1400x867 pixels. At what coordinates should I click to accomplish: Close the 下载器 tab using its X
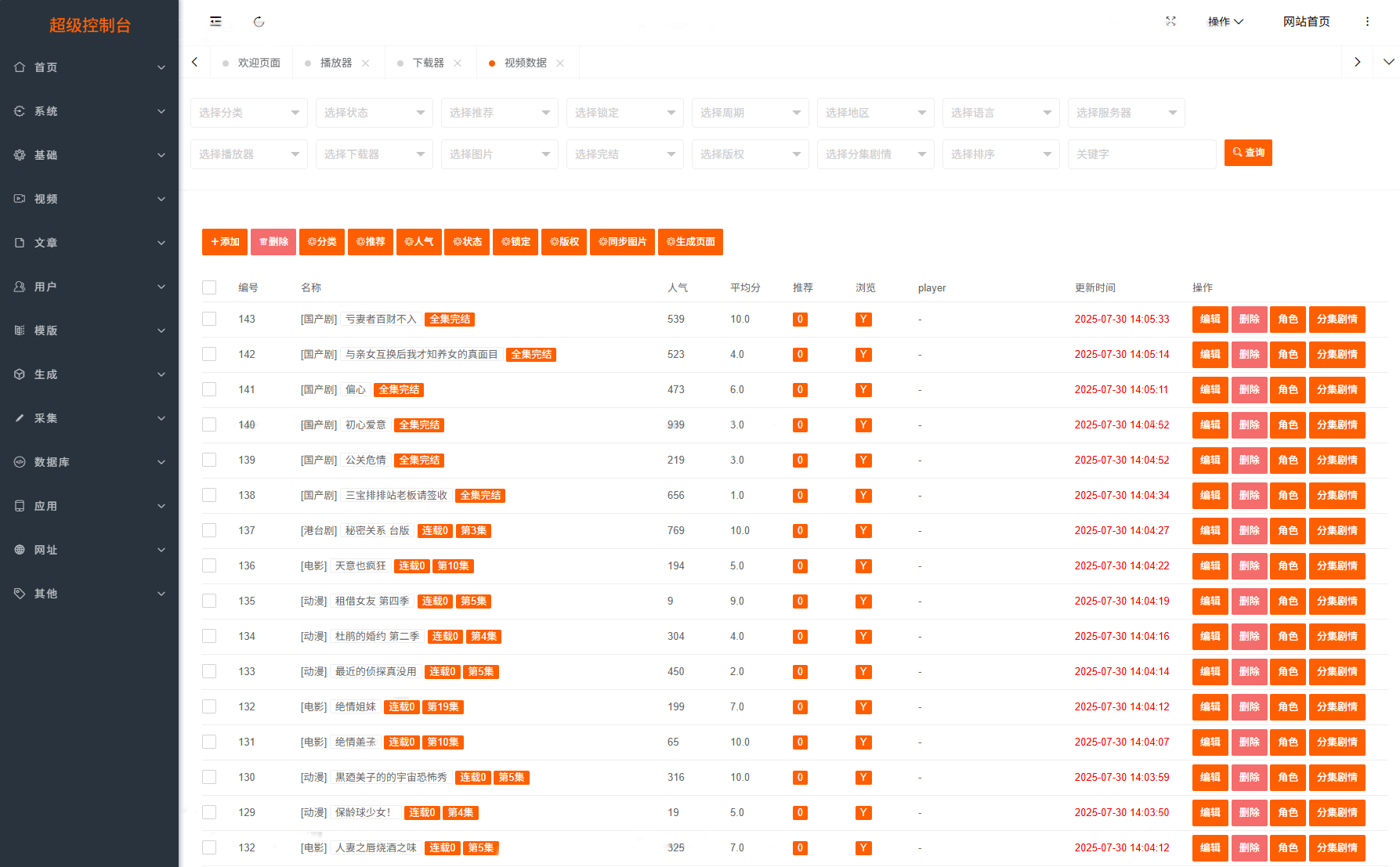[458, 63]
